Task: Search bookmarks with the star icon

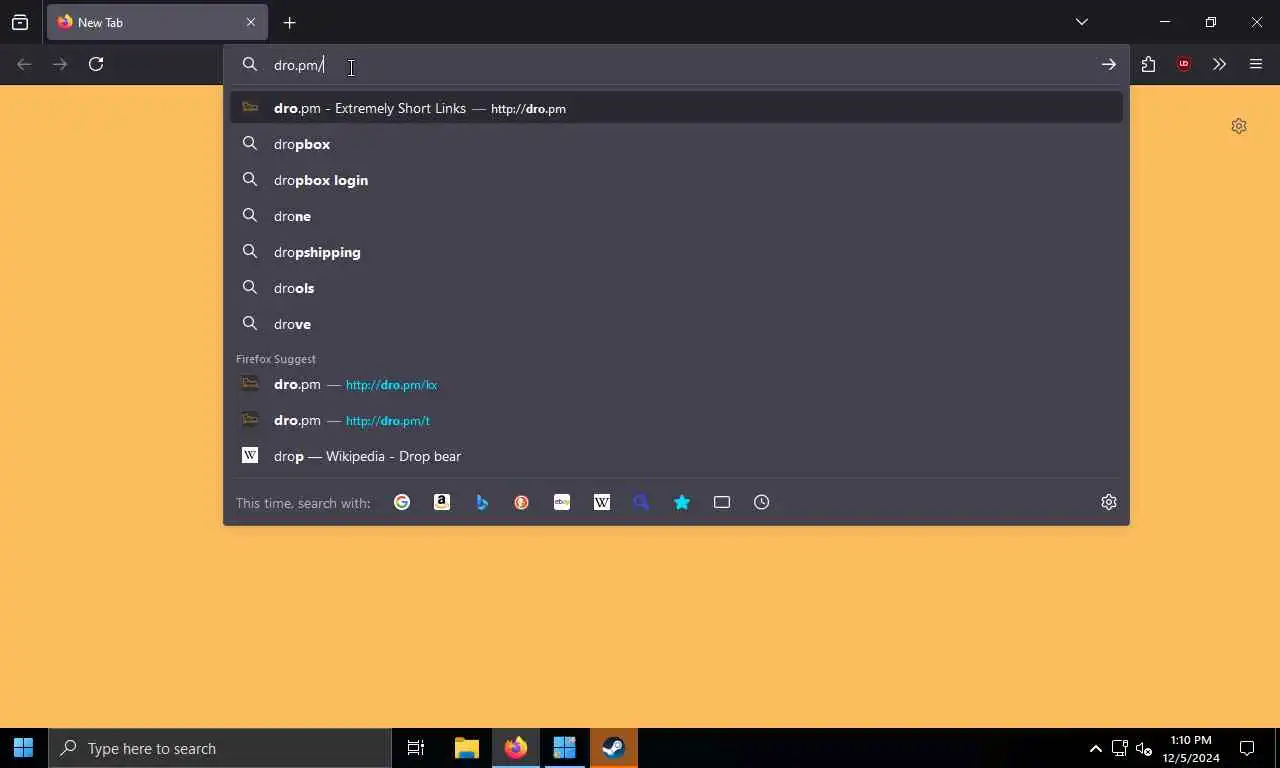Action: (x=682, y=502)
